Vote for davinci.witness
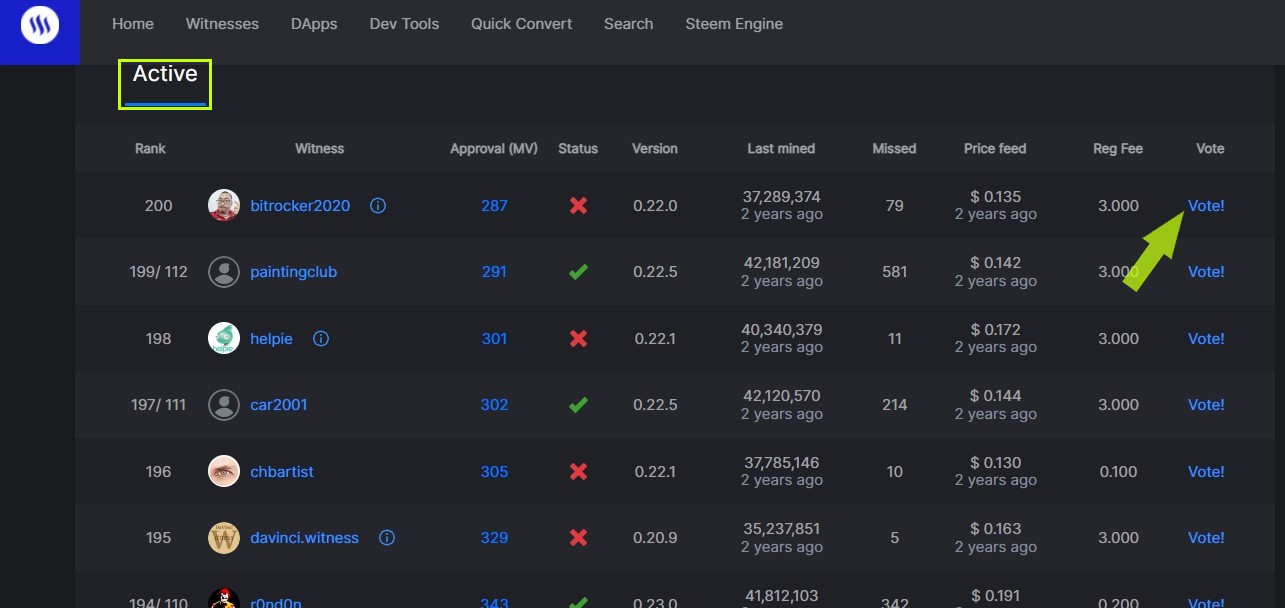Viewport: 1285px width, 608px height. tap(1206, 538)
